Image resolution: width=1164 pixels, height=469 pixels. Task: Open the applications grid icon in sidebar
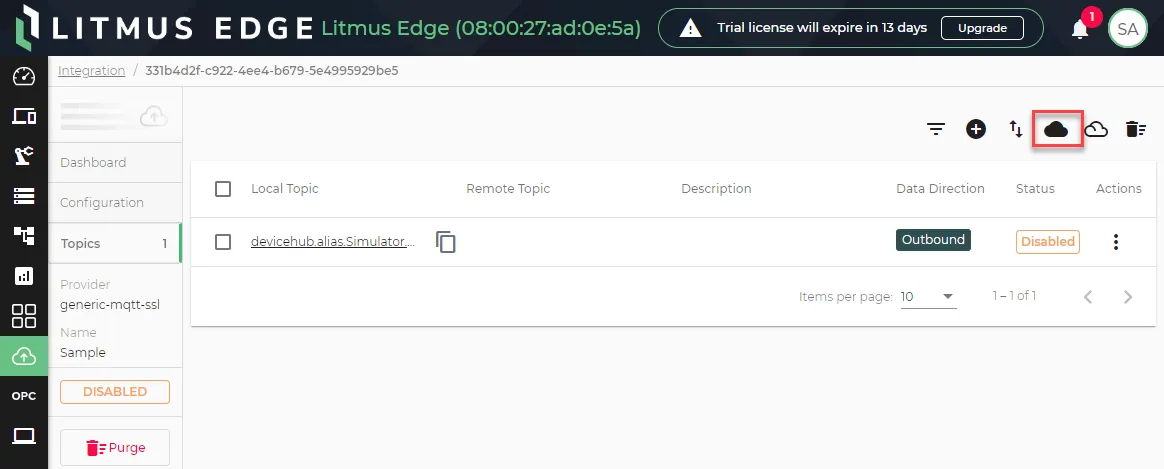coord(24,316)
